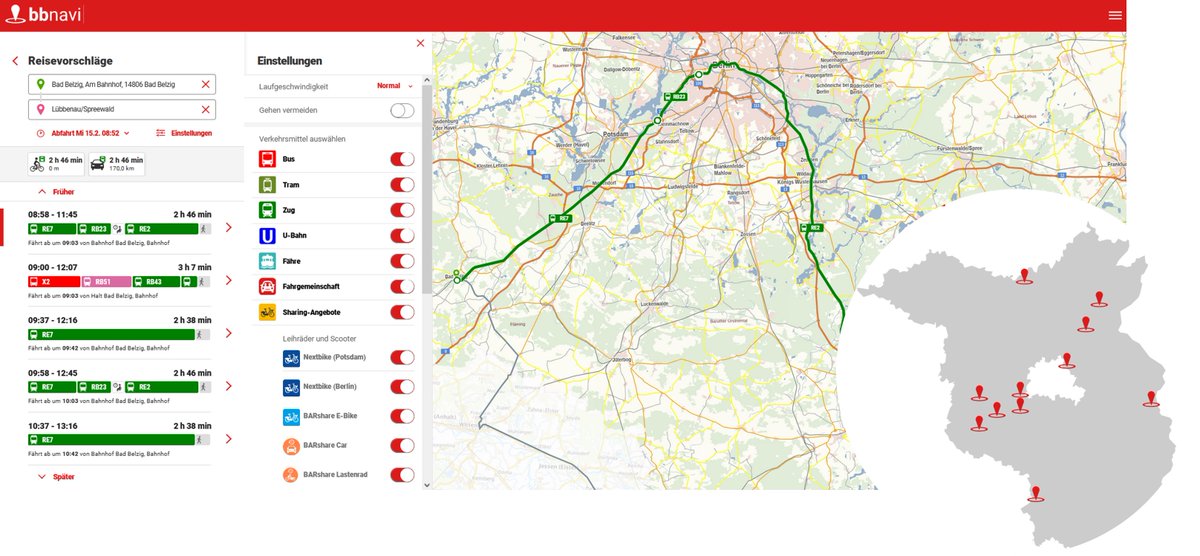
Task: Expand 09:00 - 12:07 trip details arrow
Action: click(228, 281)
